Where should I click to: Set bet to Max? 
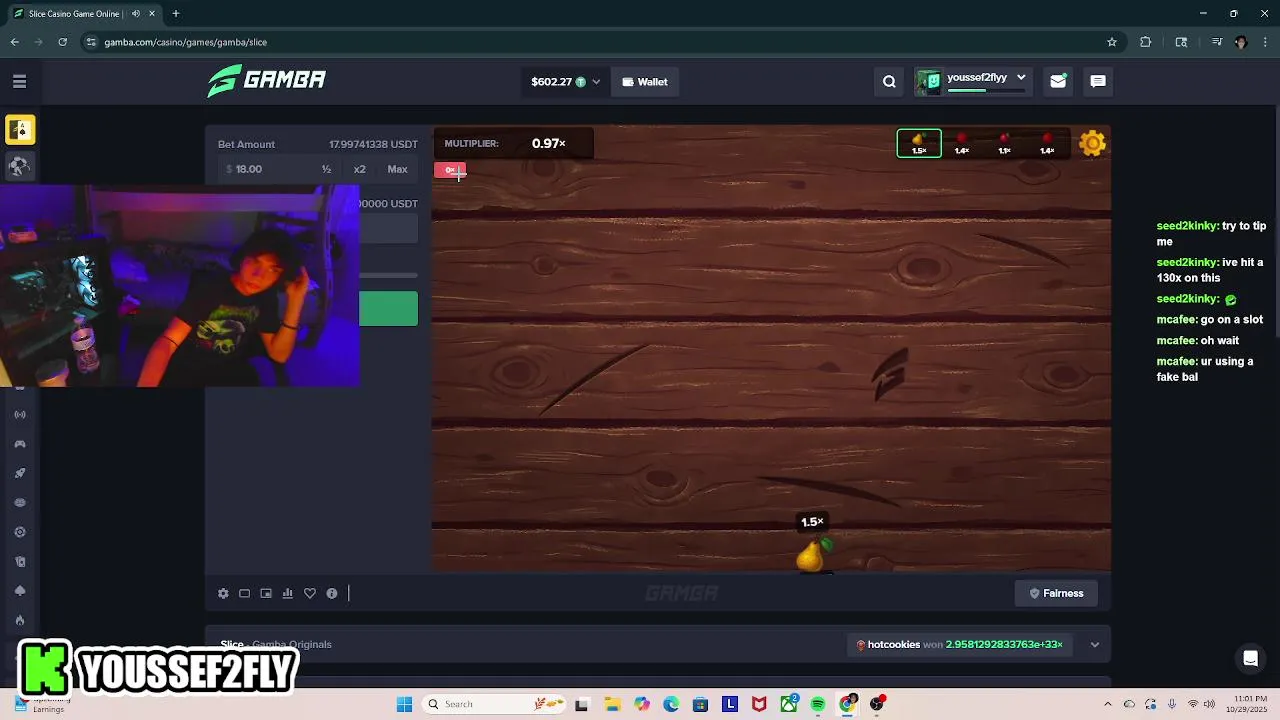[397, 169]
